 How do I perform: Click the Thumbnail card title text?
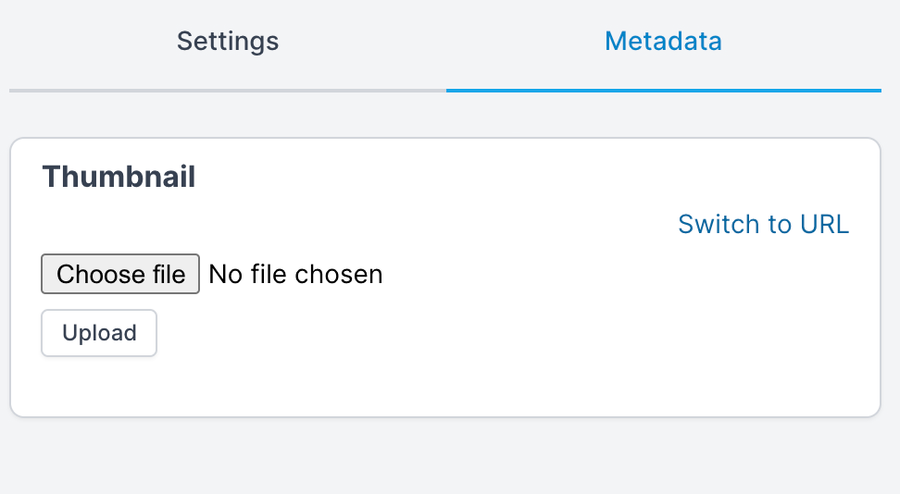tap(119, 177)
